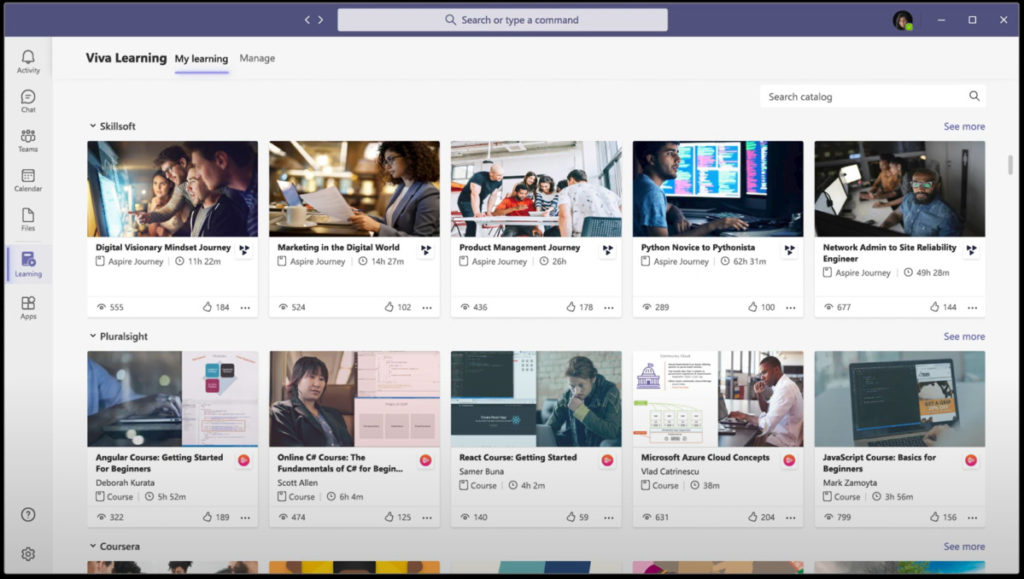
Task: Open the Apps store icon
Action: (28, 307)
